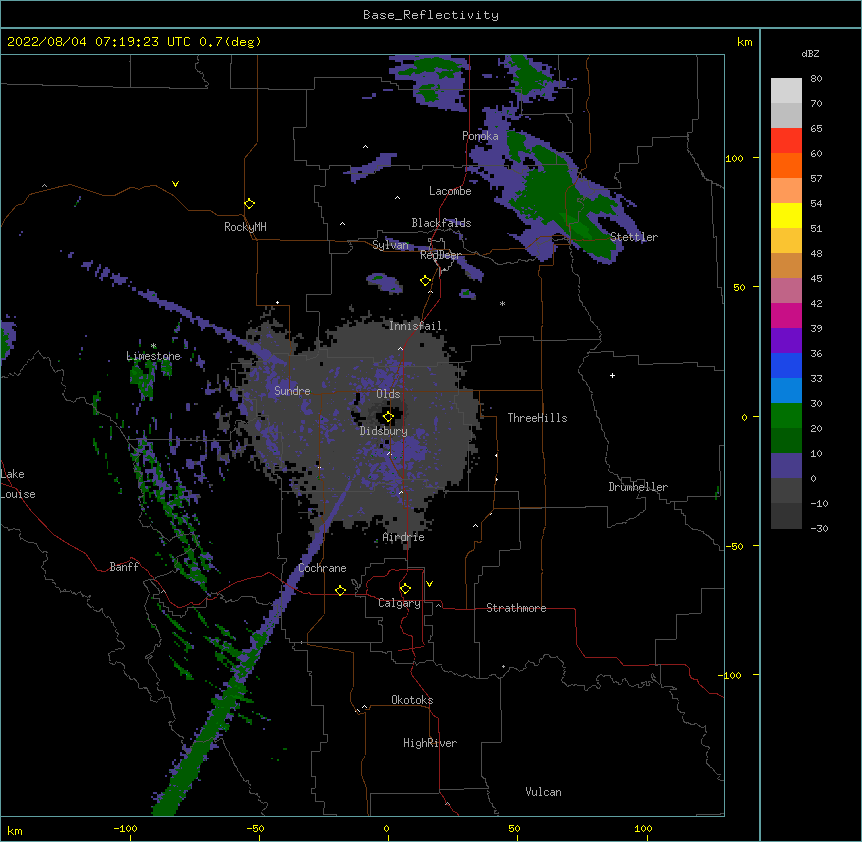
Task: Click the Calgary city label
Action: 399,603
